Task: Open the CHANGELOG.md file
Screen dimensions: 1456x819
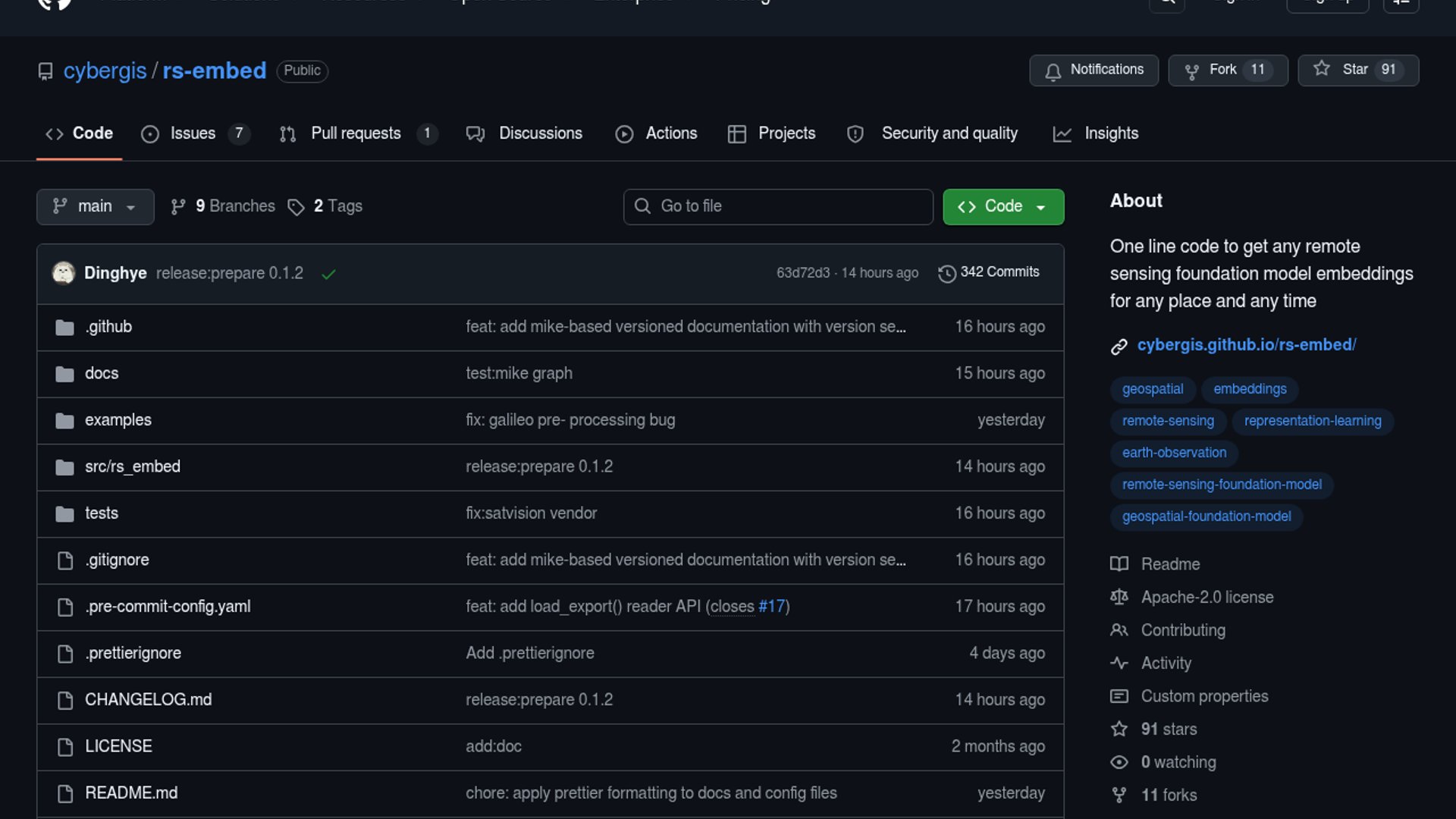Action: tap(148, 700)
